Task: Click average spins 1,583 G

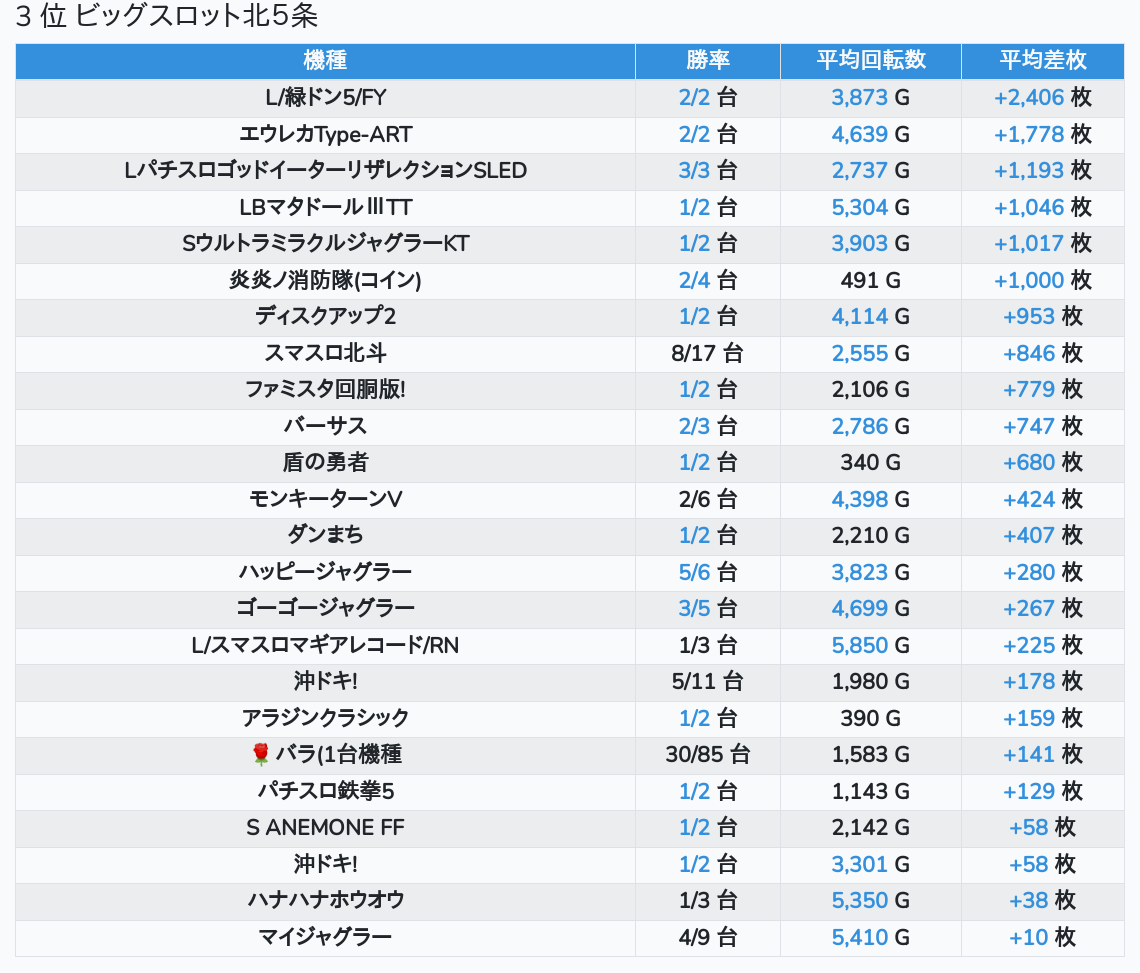Action: coord(870,755)
